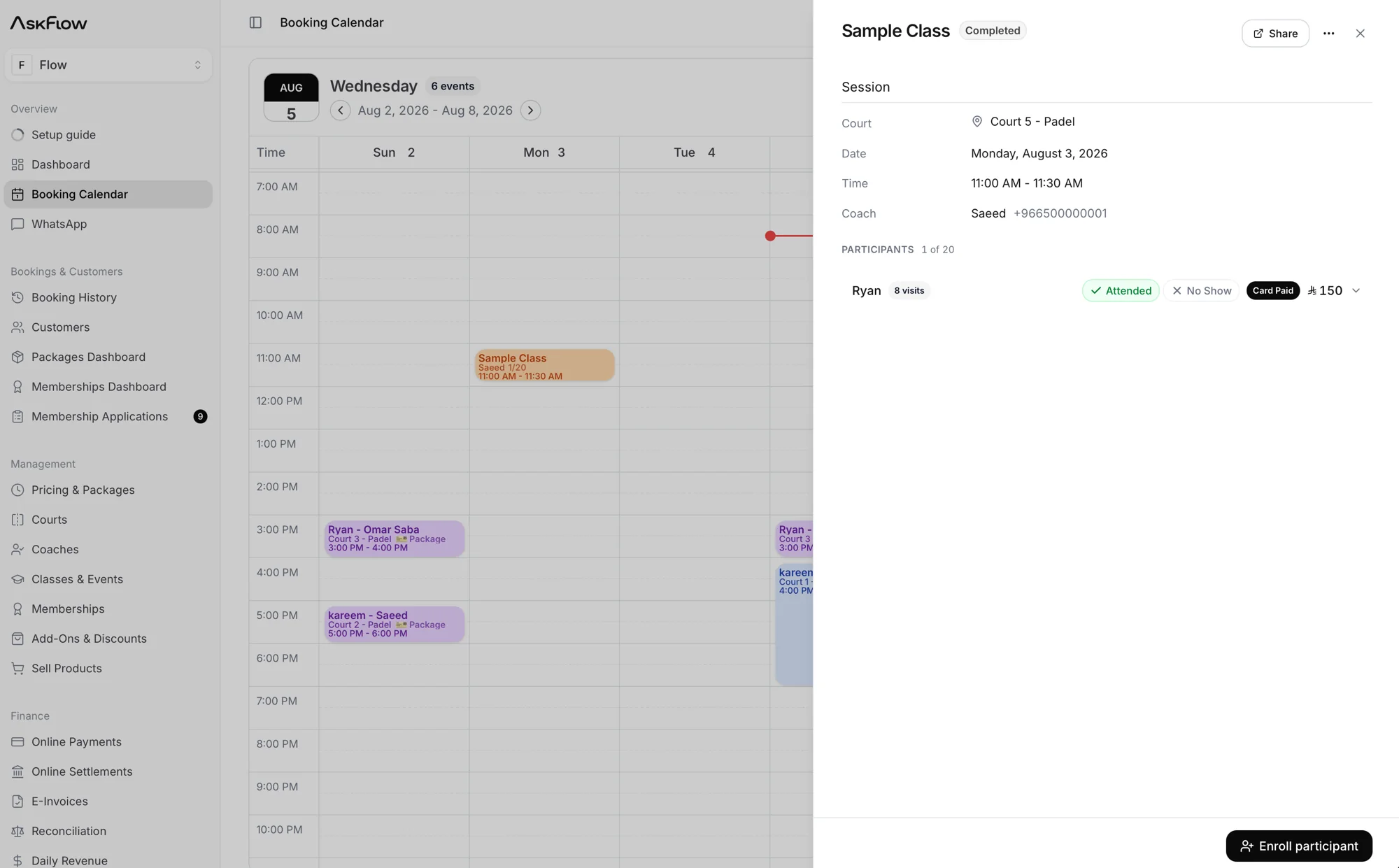Click coach name Saeed
Viewport: 1399px width, 868px height.
pyautogui.click(x=988, y=213)
